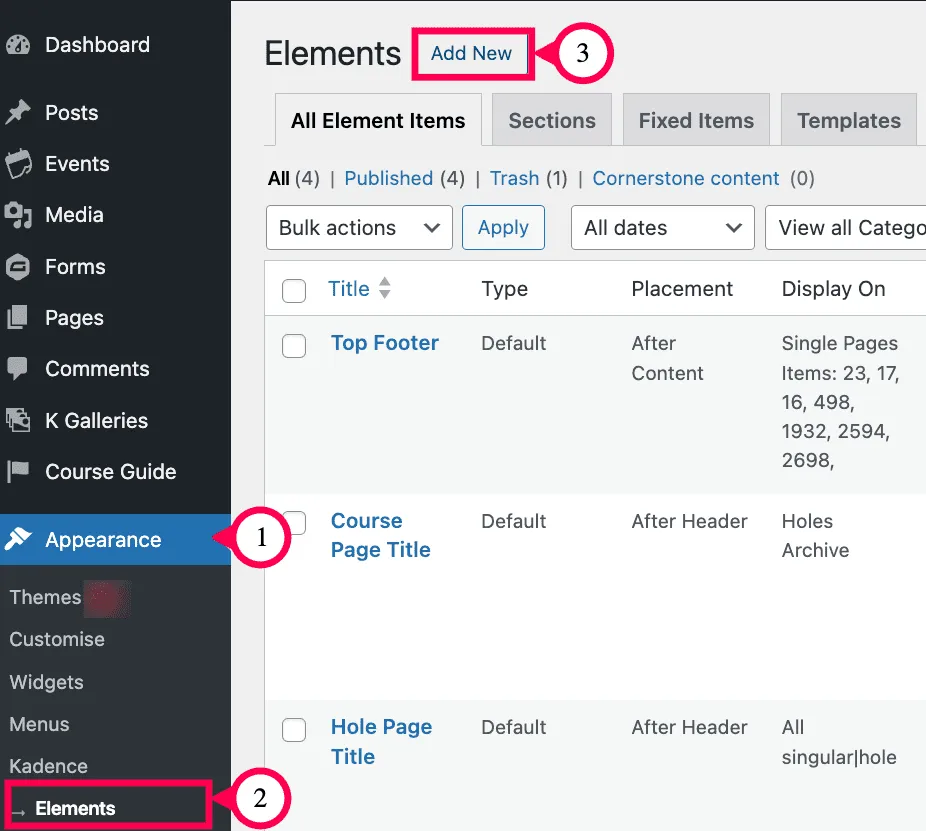Click the Course Guide flag icon

(x=18, y=471)
